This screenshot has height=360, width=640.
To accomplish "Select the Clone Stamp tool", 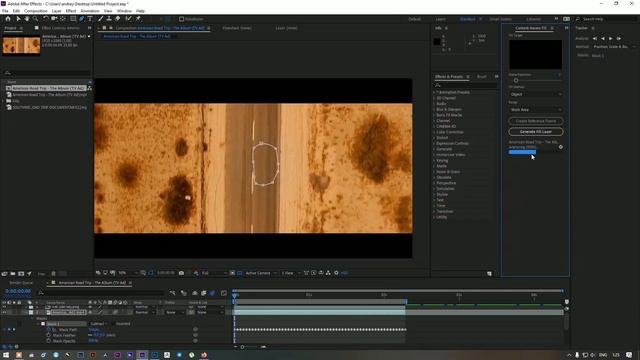I will (x=109, y=19).
